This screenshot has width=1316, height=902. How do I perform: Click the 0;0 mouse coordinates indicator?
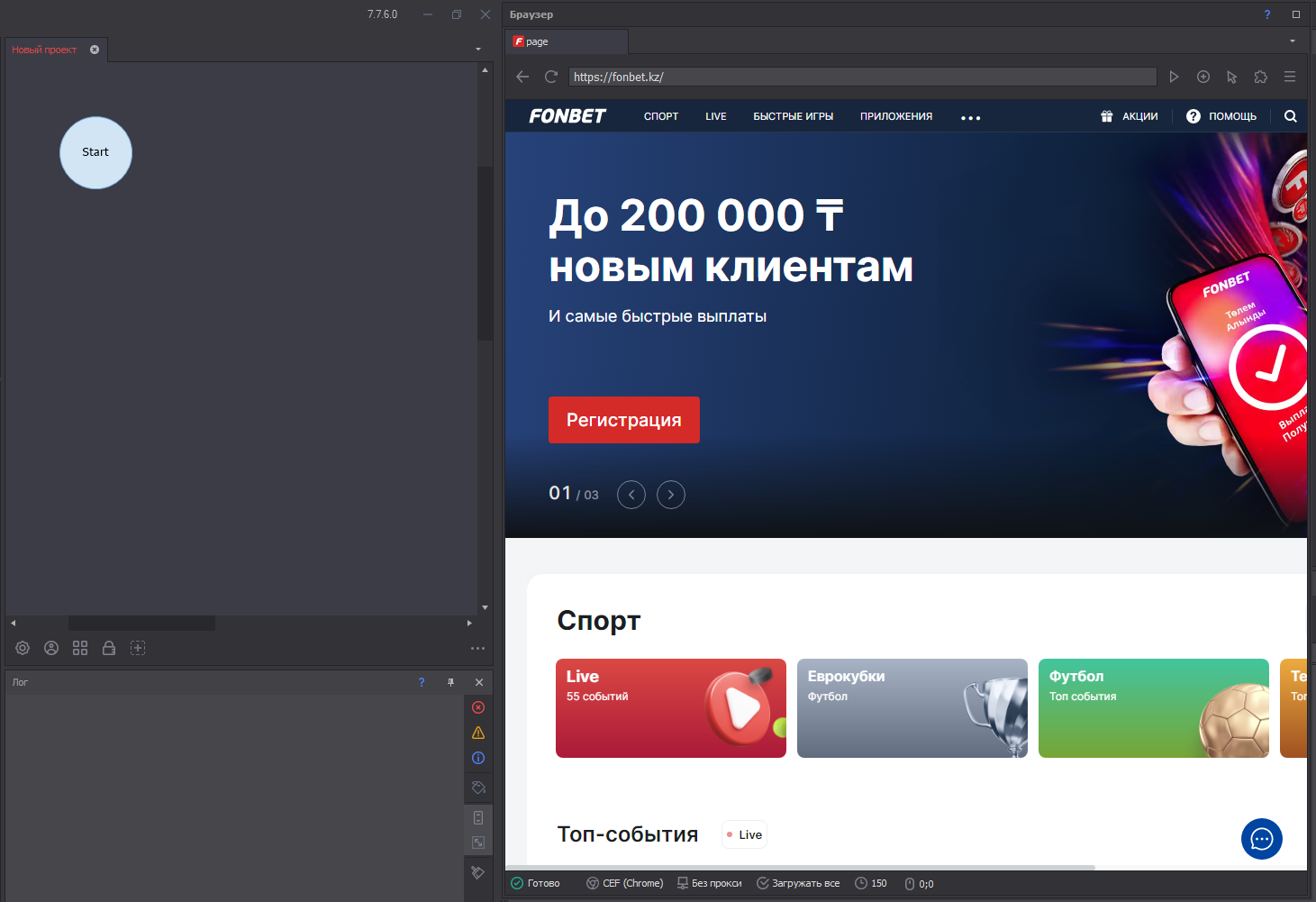[919, 884]
